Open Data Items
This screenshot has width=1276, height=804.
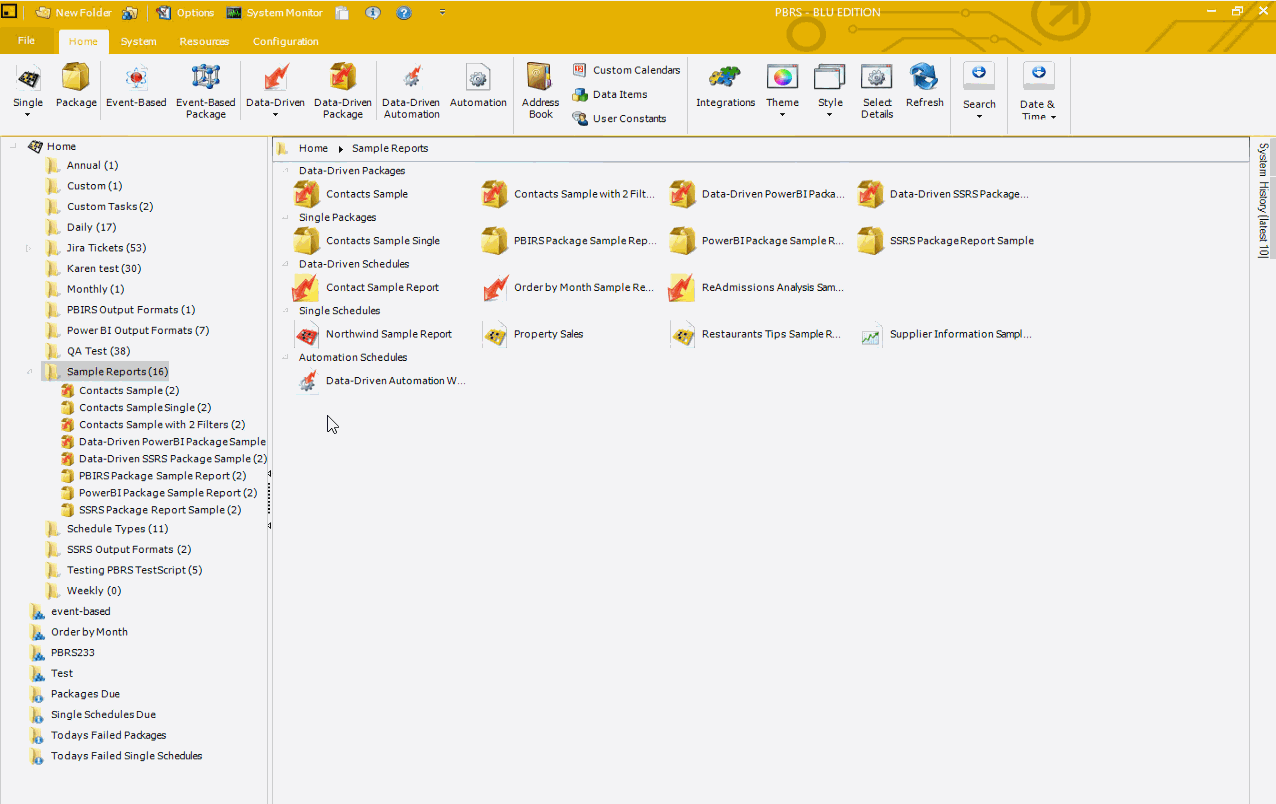pos(610,94)
